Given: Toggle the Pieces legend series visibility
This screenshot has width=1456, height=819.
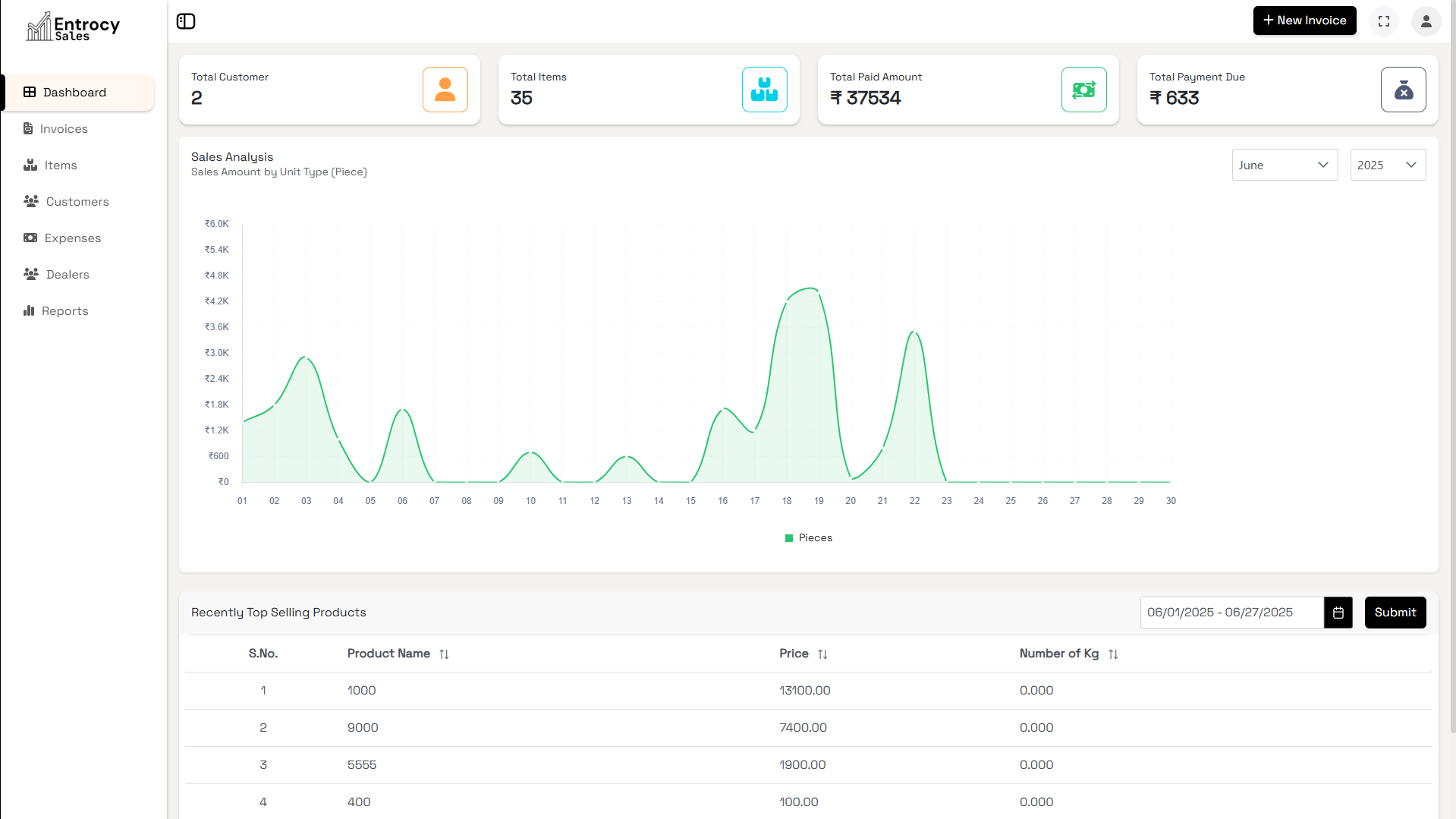Looking at the screenshot, I should click(x=809, y=538).
